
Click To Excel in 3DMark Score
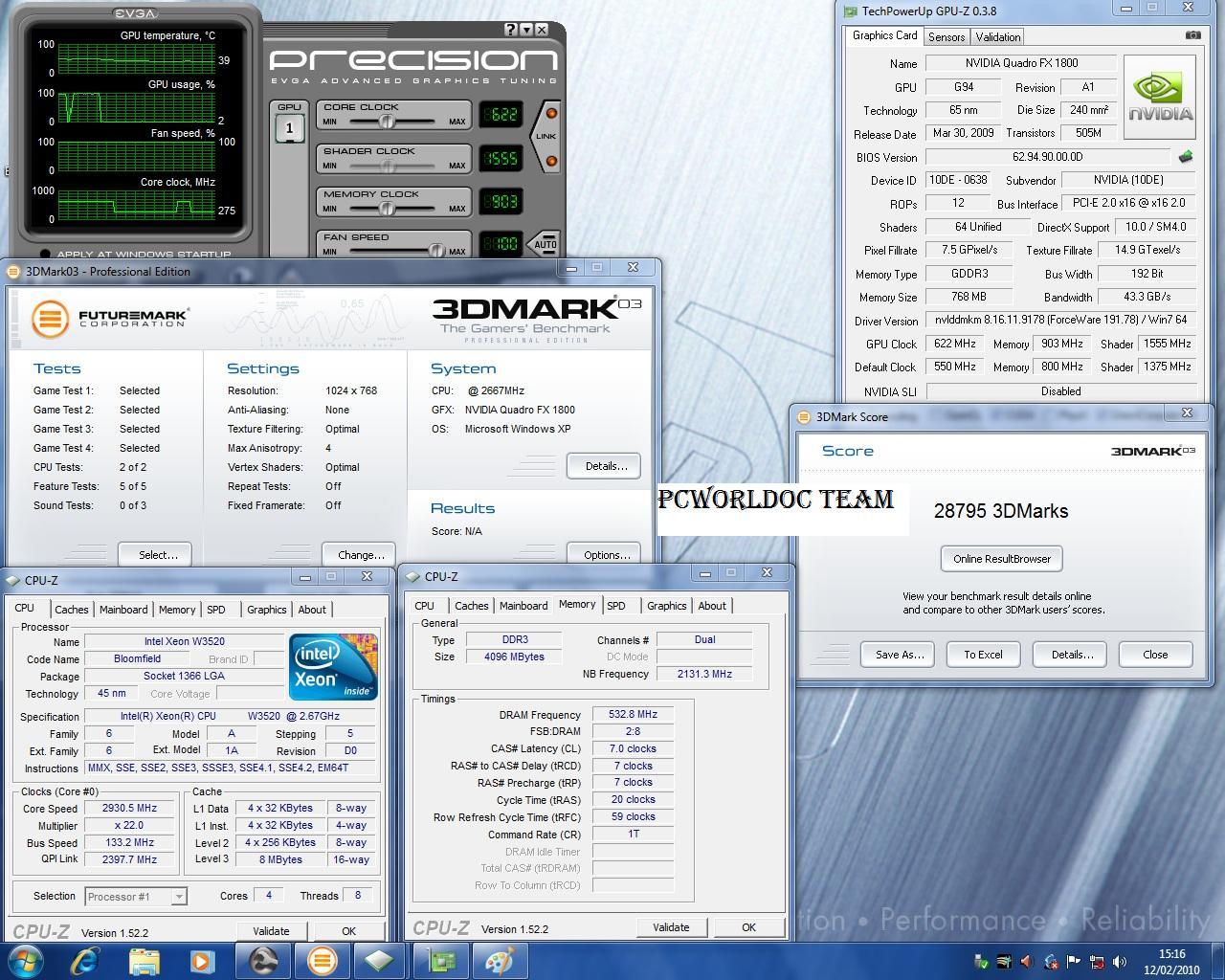(x=983, y=655)
